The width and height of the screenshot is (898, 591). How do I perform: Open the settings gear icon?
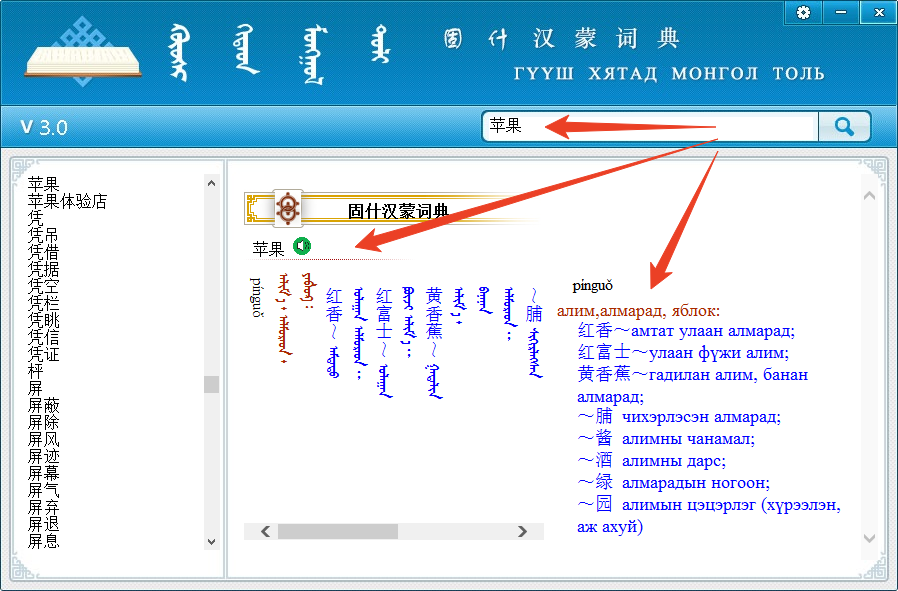[x=803, y=12]
